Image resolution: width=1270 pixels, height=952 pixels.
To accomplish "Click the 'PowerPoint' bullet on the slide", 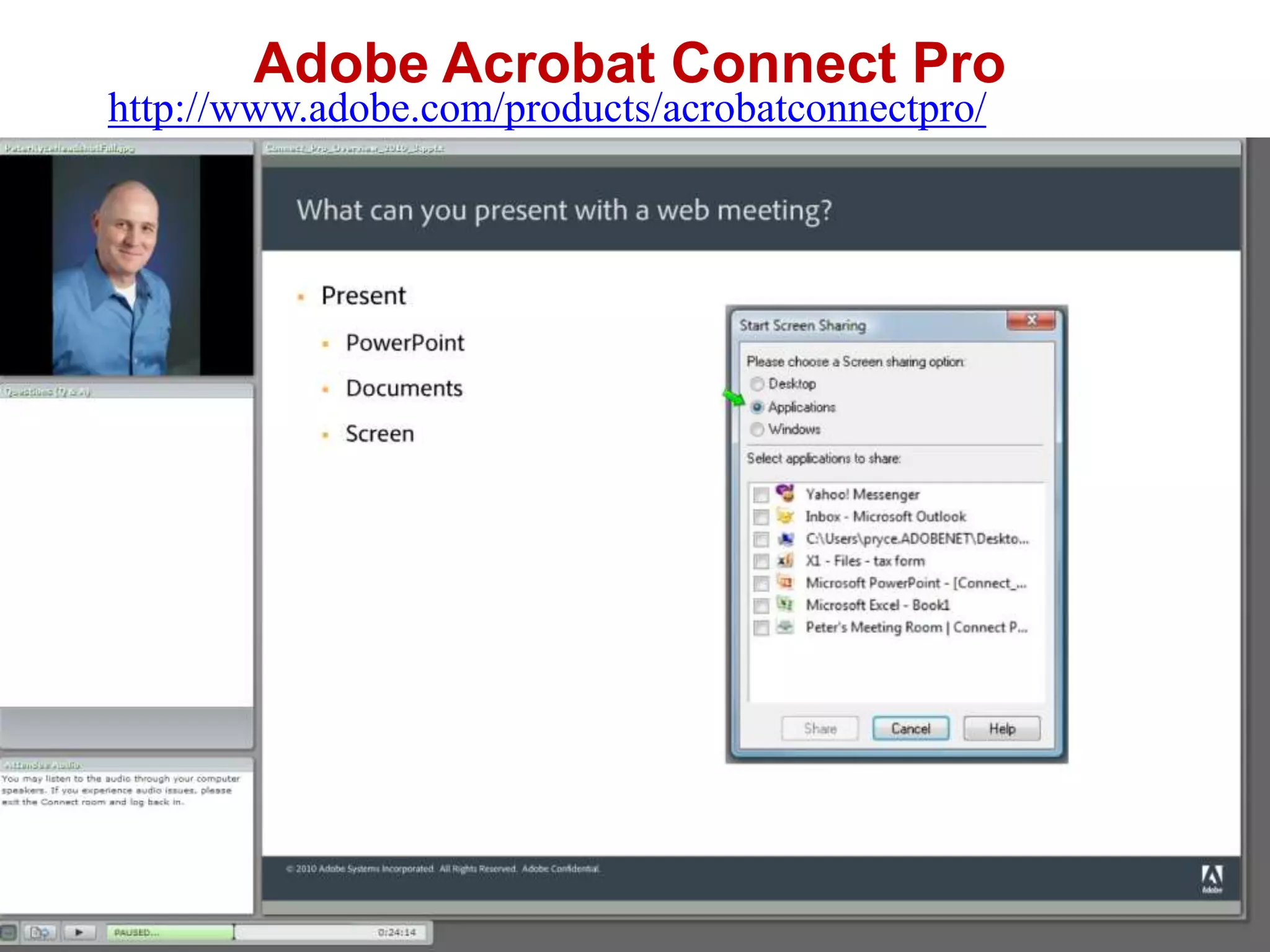I will 405,343.
